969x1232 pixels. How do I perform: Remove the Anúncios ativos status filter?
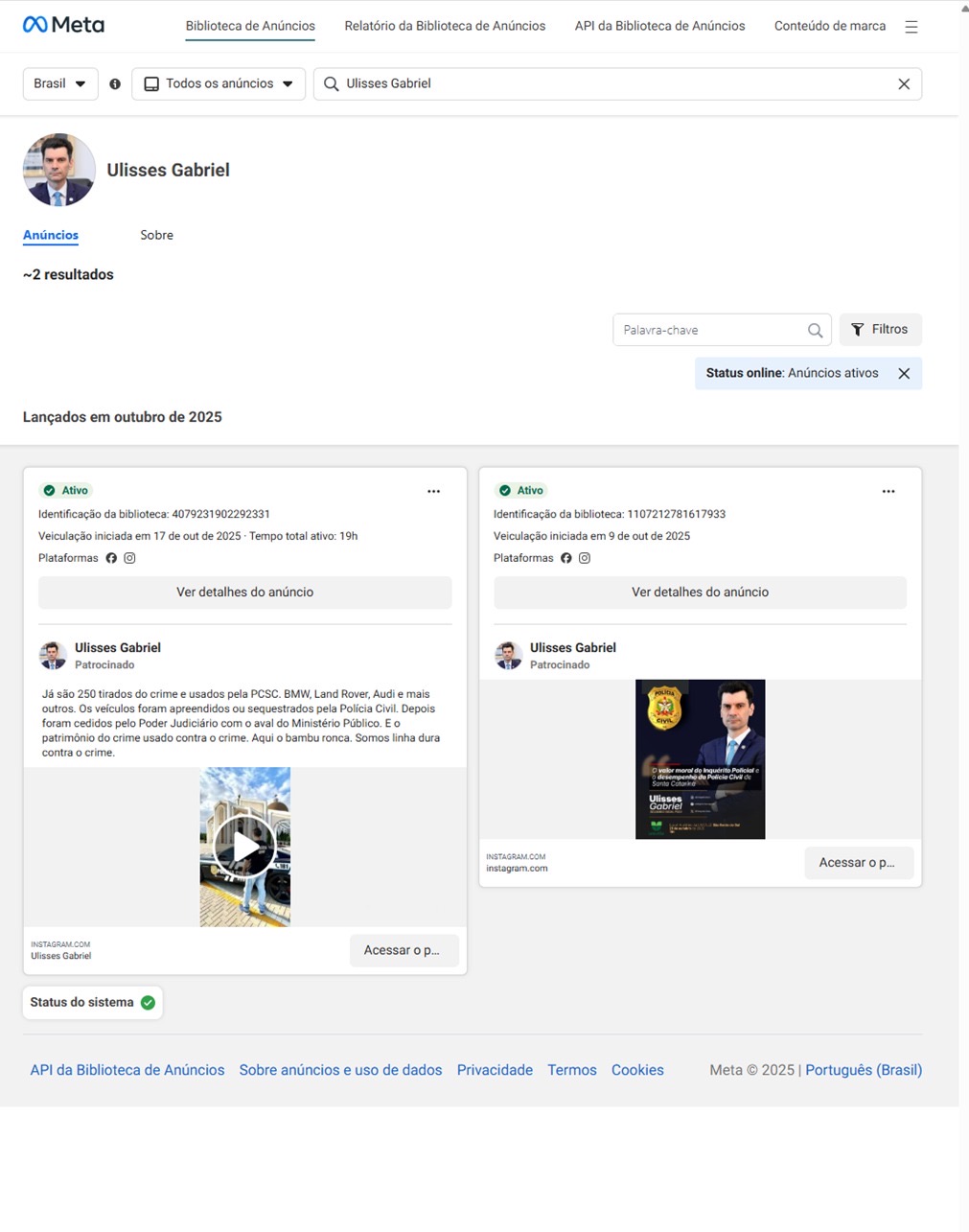pyautogui.click(x=904, y=374)
